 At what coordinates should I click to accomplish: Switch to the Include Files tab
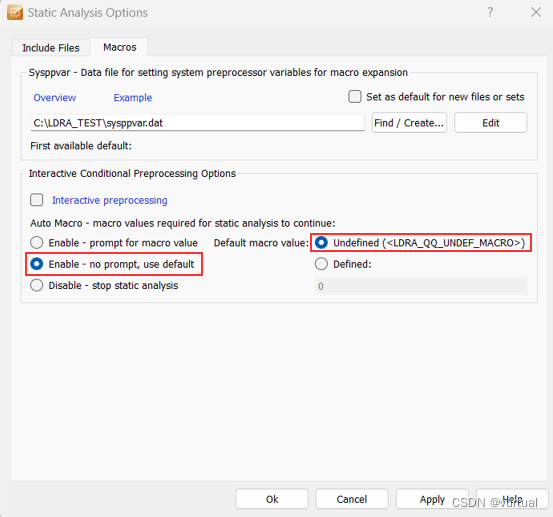tap(51, 48)
